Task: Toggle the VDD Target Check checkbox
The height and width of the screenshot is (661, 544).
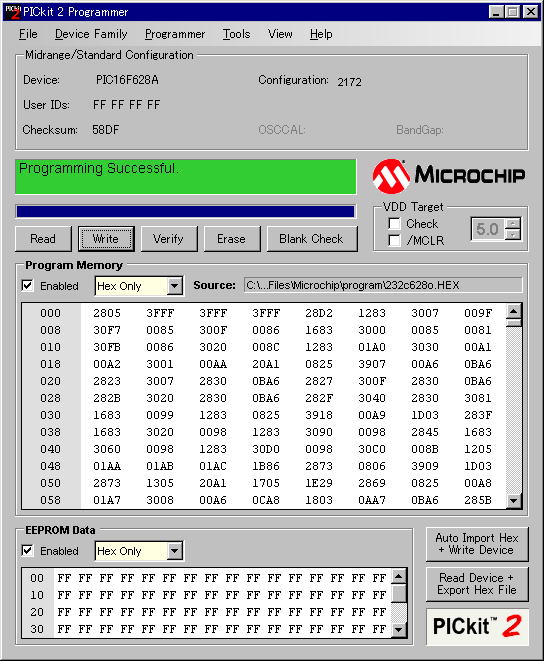Action: (x=394, y=223)
